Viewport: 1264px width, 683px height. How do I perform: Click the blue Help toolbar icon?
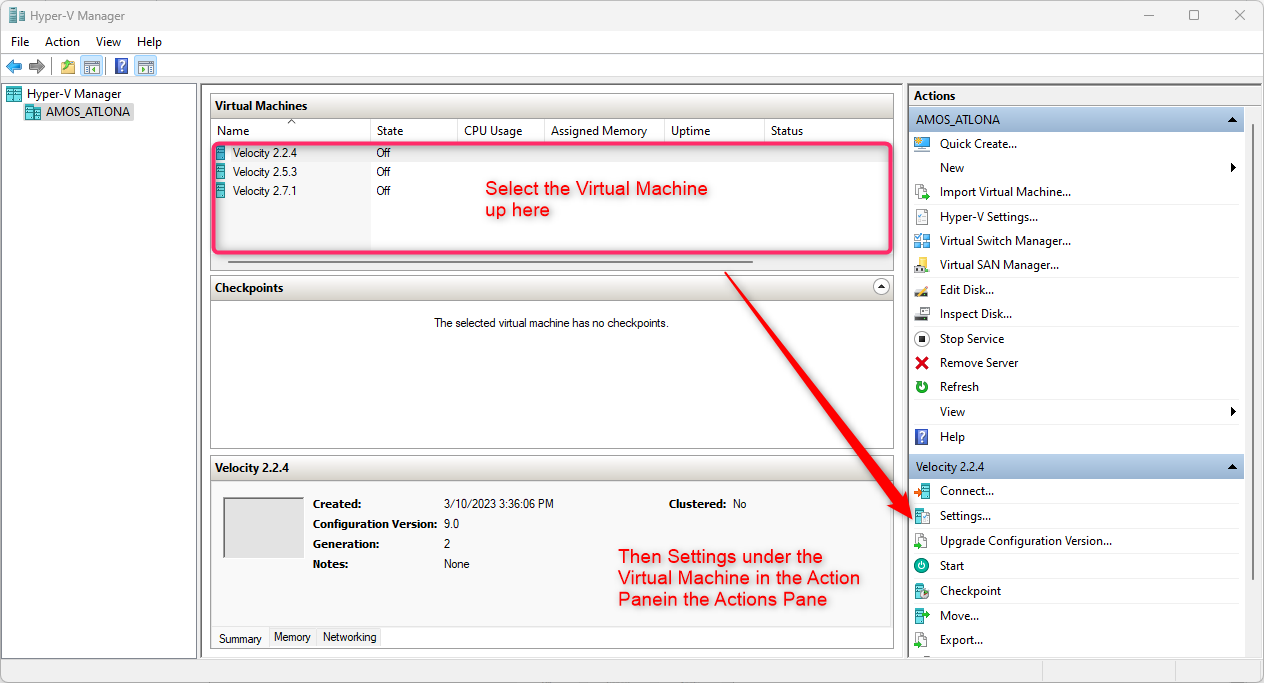tap(121, 67)
